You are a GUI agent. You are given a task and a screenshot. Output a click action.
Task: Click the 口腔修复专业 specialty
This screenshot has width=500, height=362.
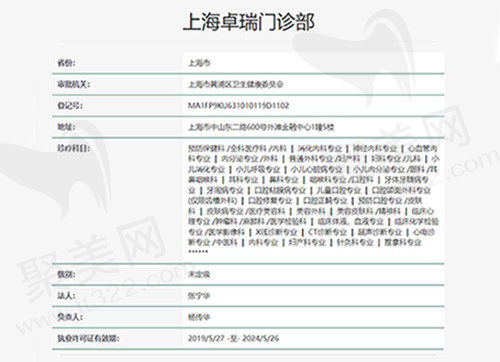pyautogui.click(x=270, y=201)
